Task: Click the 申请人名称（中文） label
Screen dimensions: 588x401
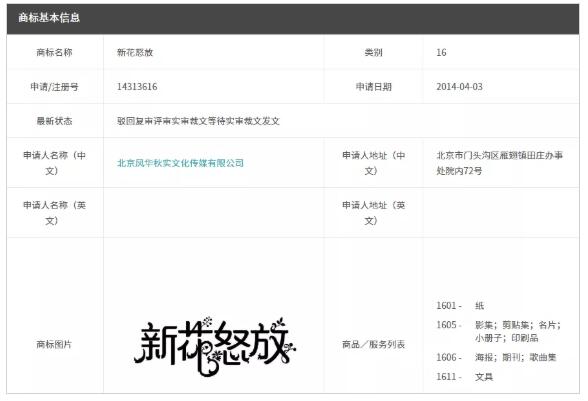Action: pos(54,163)
